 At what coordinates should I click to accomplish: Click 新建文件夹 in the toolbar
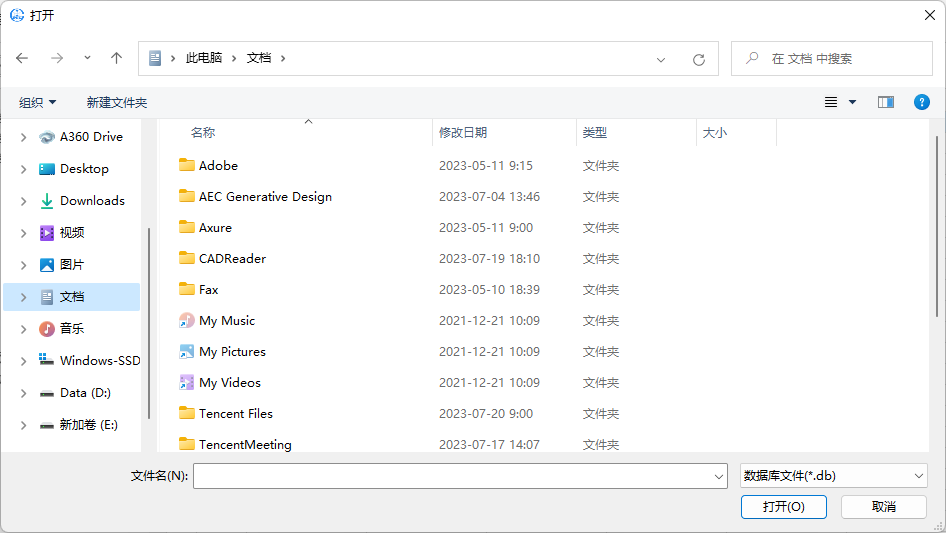pyautogui.click(x=116, y=103)
